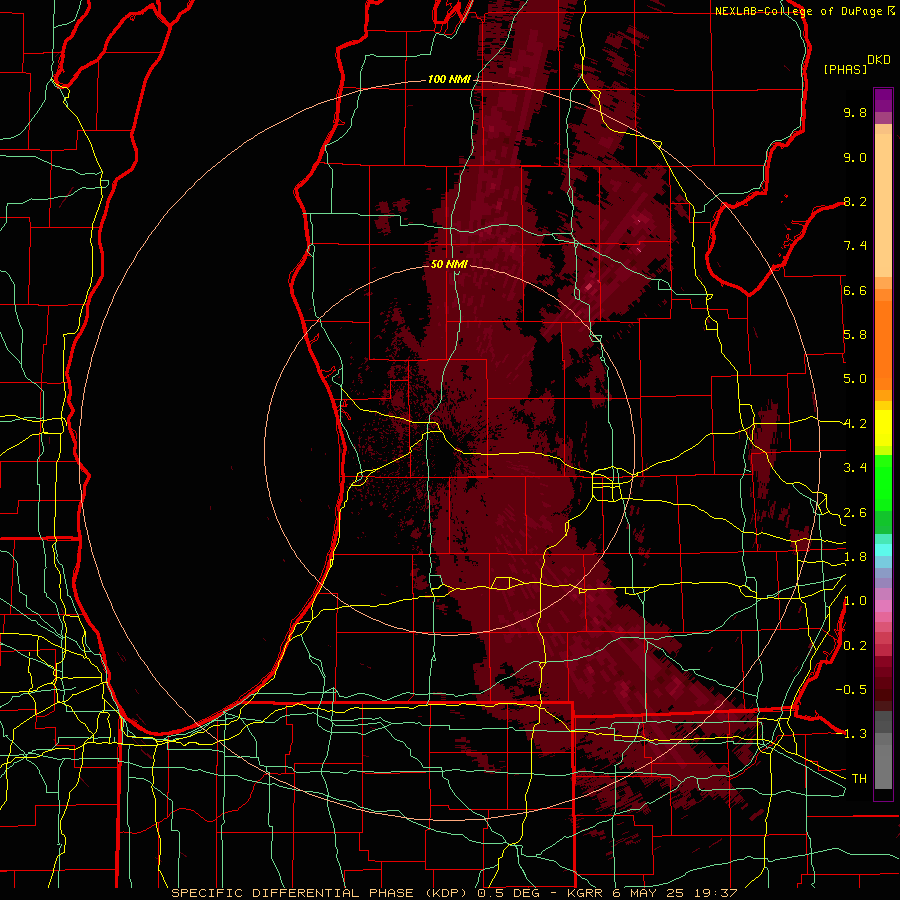Select the 5.0 legend value
The width and height of the screenshot is (900, 900).
pos(855,379)
